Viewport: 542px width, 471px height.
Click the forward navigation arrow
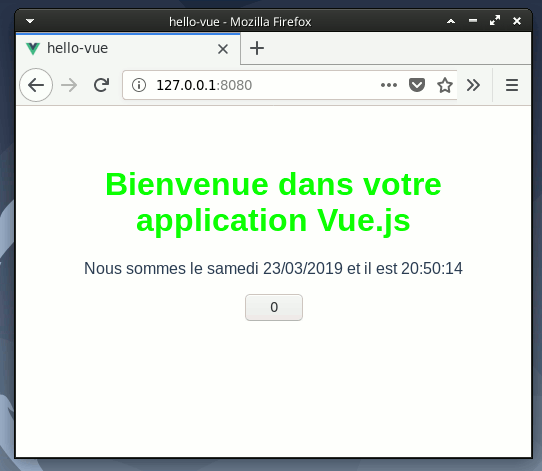pyautogui.click(x=69, y=85)
